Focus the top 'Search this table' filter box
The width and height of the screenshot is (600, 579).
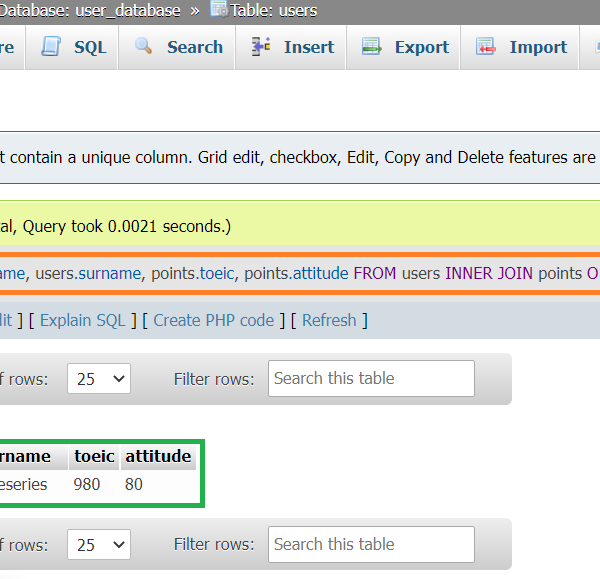(371, 379)
